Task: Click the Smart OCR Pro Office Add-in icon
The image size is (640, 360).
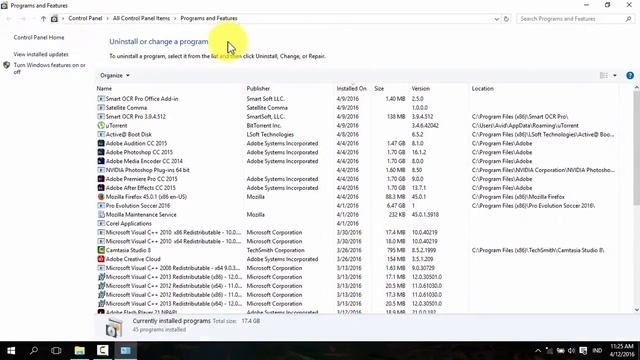Action: point(101,99)
